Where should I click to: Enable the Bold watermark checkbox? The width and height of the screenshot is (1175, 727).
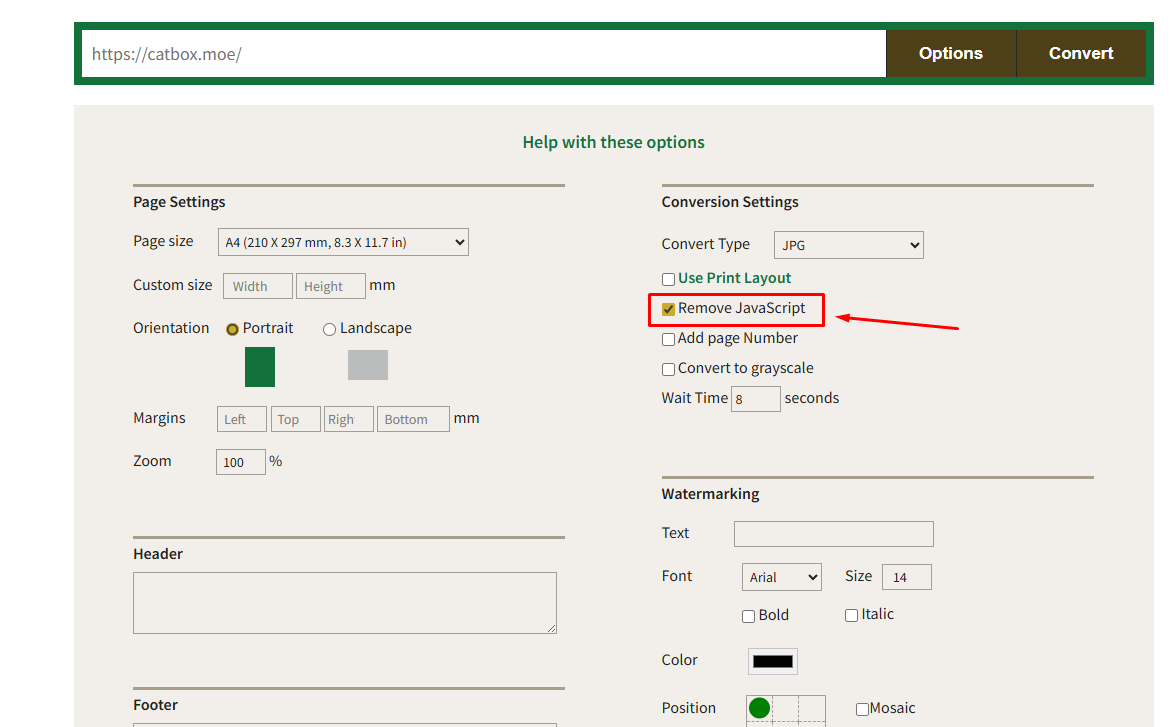point(748,616)
